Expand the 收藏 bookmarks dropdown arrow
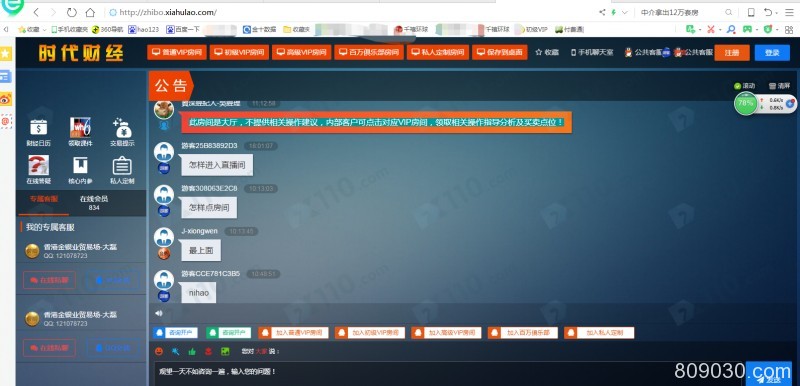Screen dimensions: 800x386 point(44,30)
